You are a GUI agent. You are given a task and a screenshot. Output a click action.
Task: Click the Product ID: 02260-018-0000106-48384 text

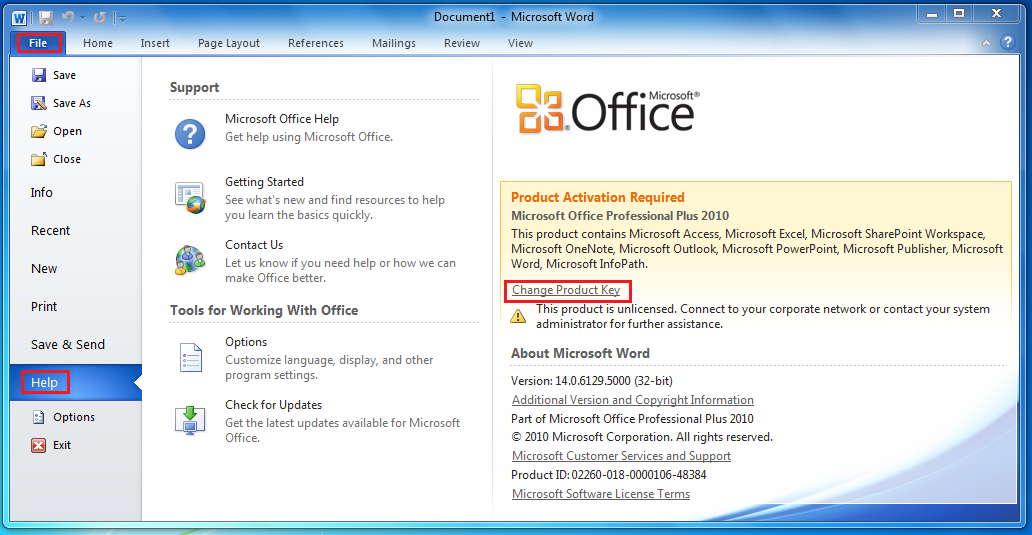tap(609, 475)
